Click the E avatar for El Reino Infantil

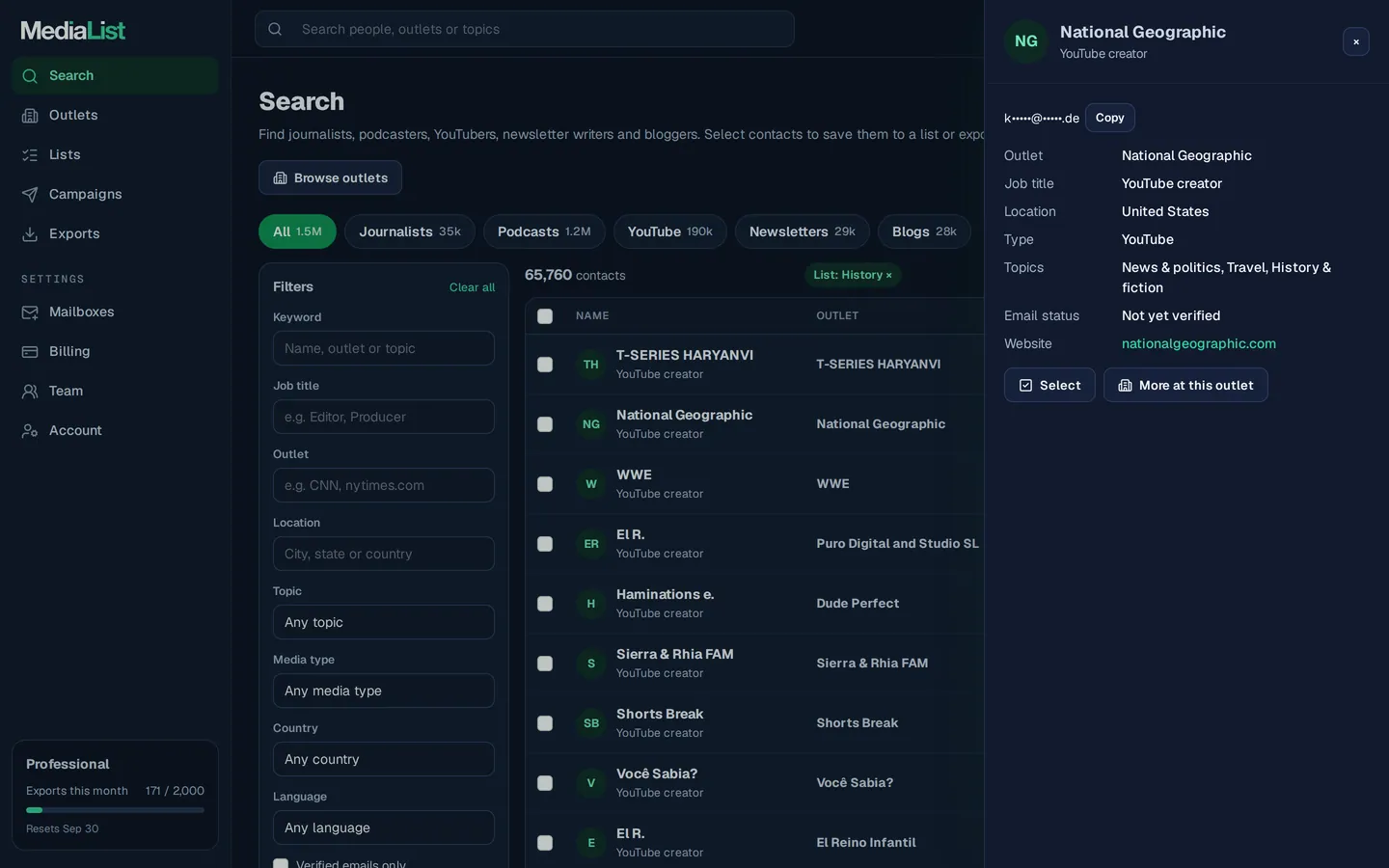point(591,843)
